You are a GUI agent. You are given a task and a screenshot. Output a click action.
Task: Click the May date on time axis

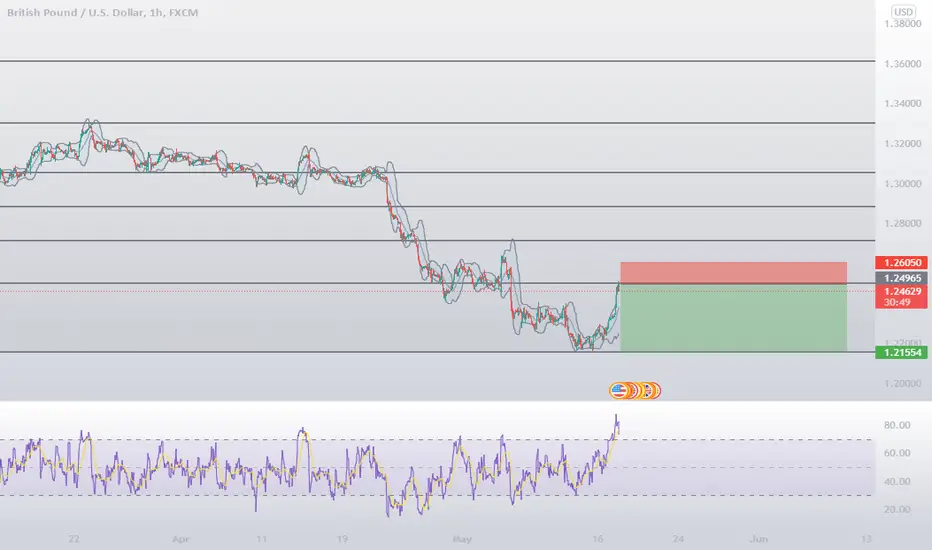462,539
